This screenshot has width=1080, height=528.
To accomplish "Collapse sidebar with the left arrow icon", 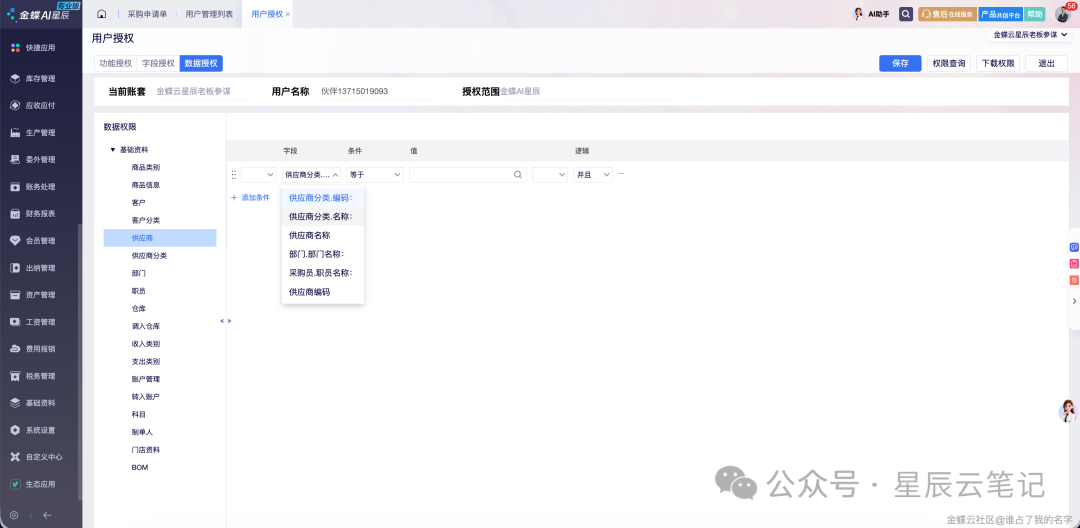I will 48,514.
